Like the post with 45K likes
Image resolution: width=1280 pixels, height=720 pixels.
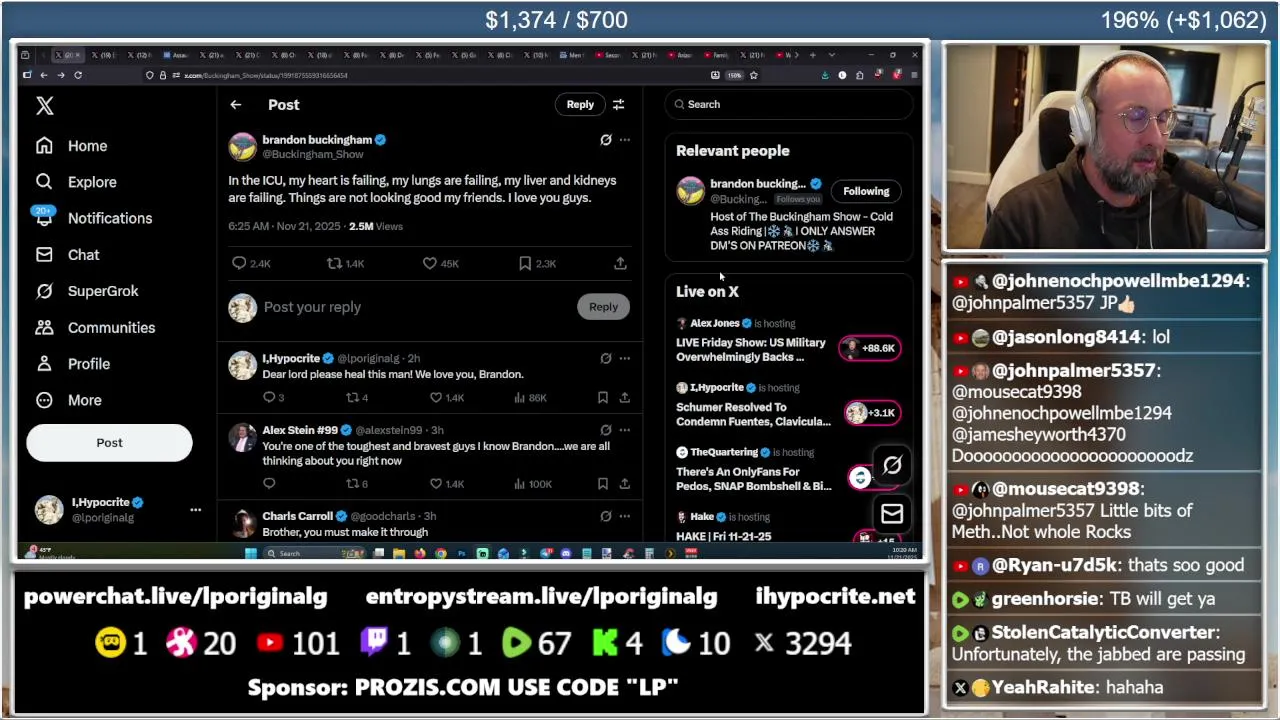coord(429,263)
